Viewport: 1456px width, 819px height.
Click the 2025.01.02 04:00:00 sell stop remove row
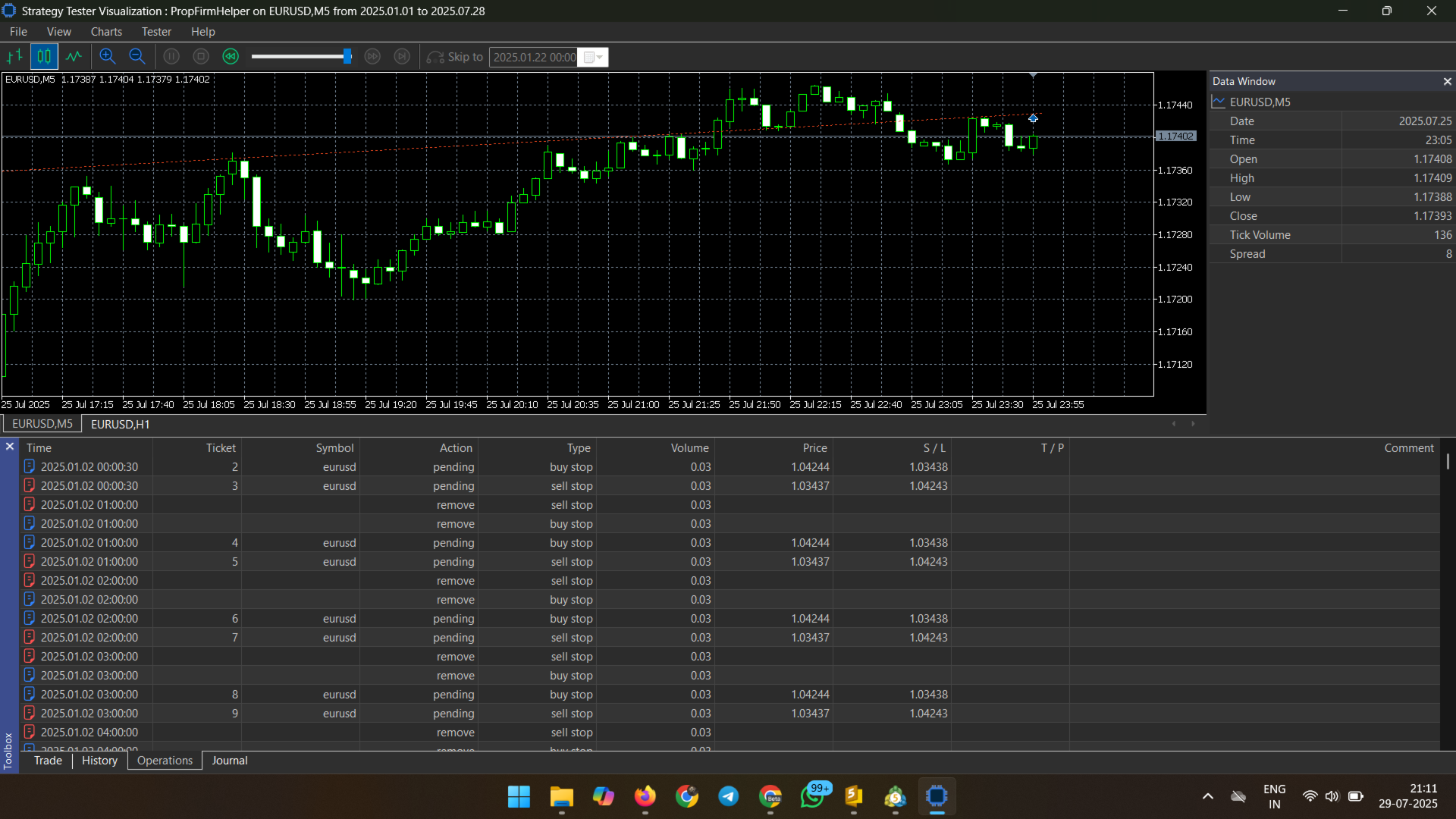click(730, 732)
